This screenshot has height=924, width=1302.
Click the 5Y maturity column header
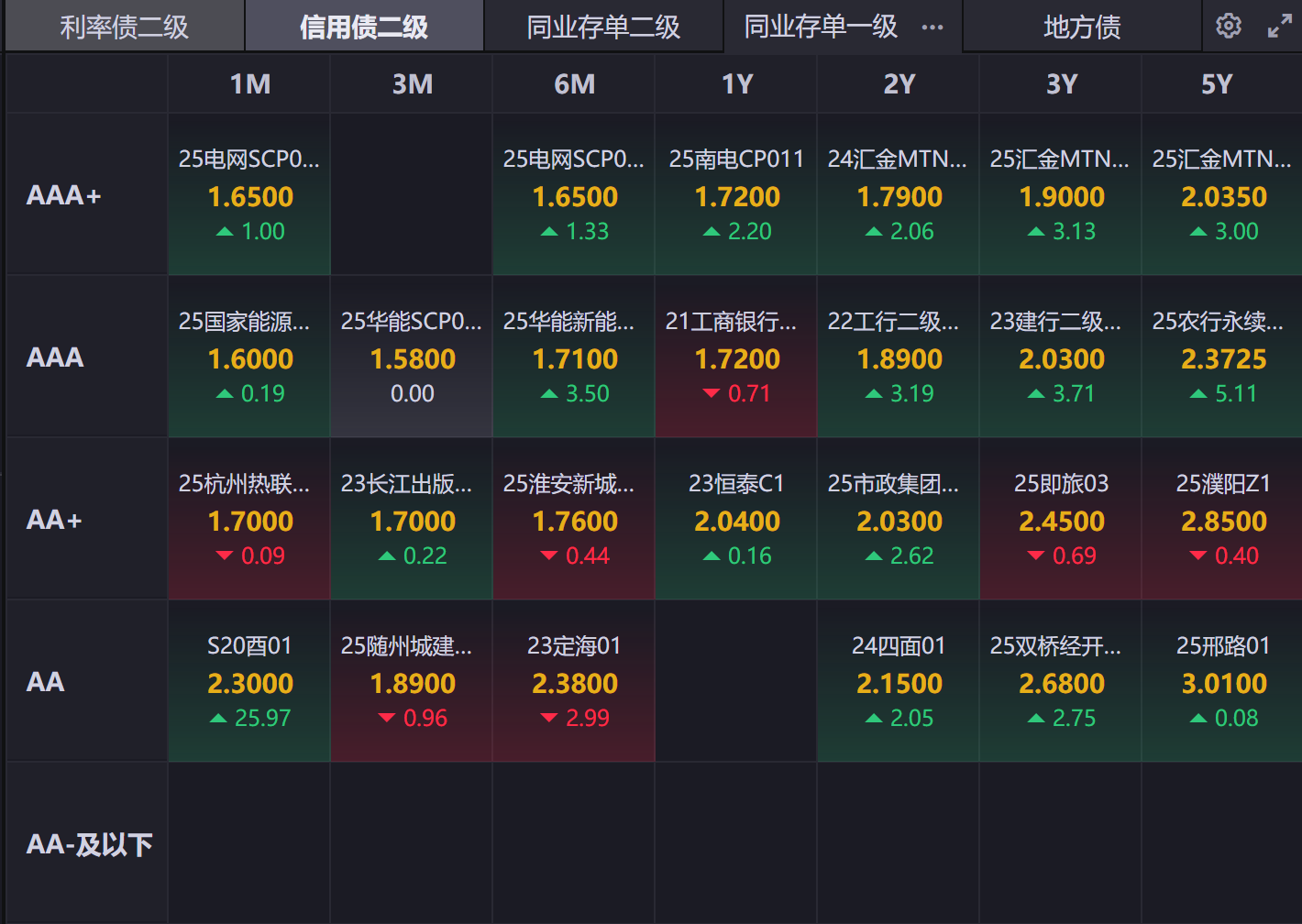tap(1217, 84)
